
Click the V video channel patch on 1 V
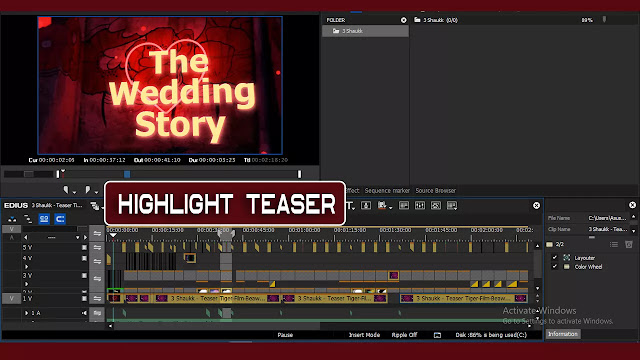(x=11, y=298)
